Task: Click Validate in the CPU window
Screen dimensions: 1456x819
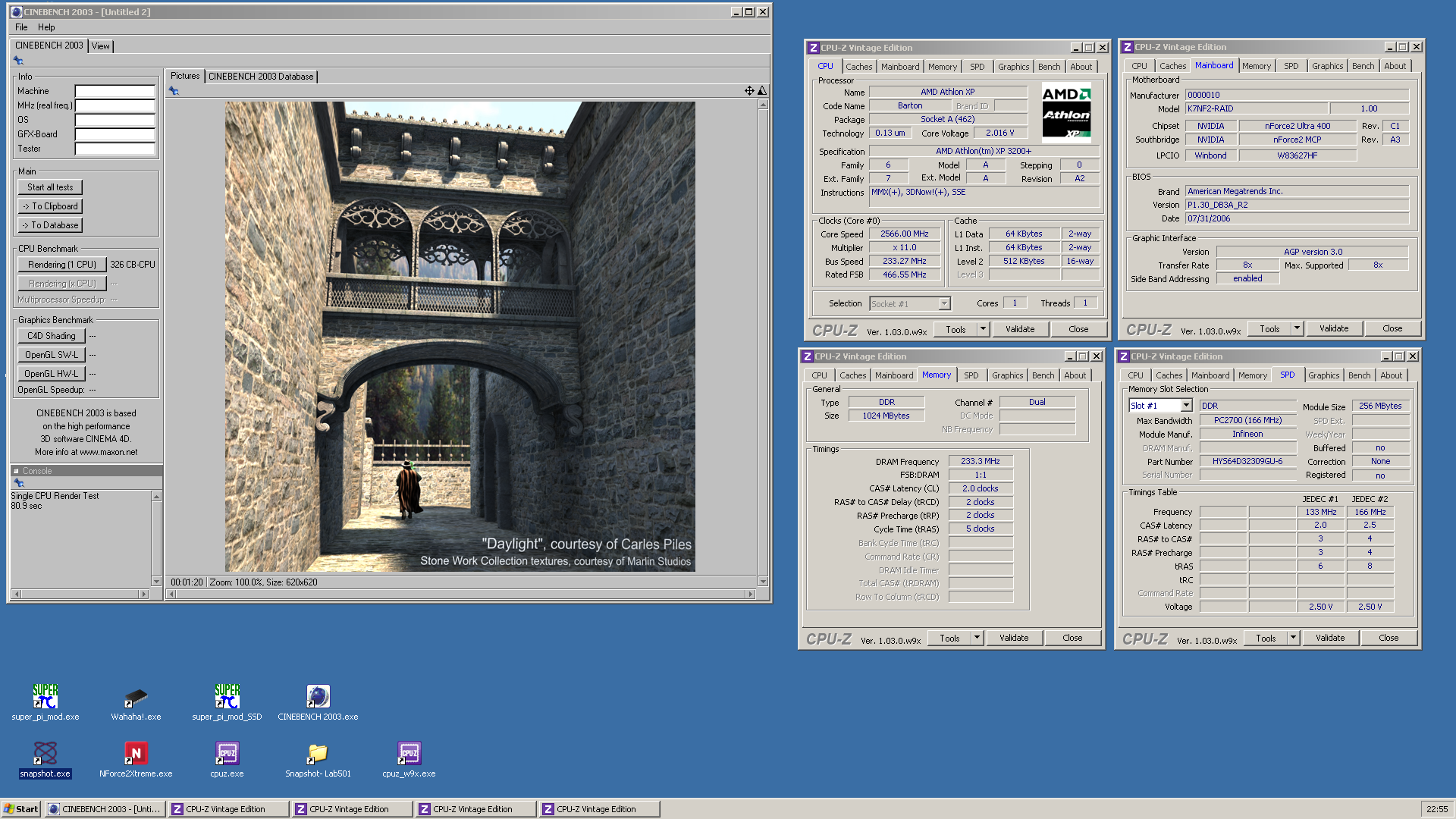Action: [1019, 329]
